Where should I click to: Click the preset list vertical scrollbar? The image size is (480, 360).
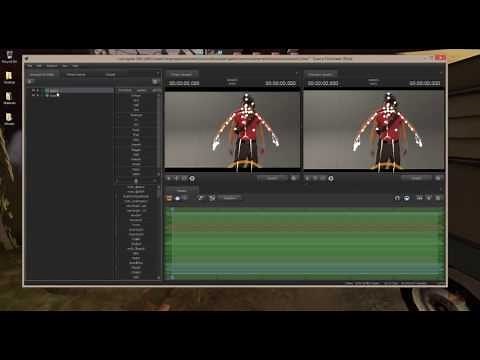pos(159,135)
